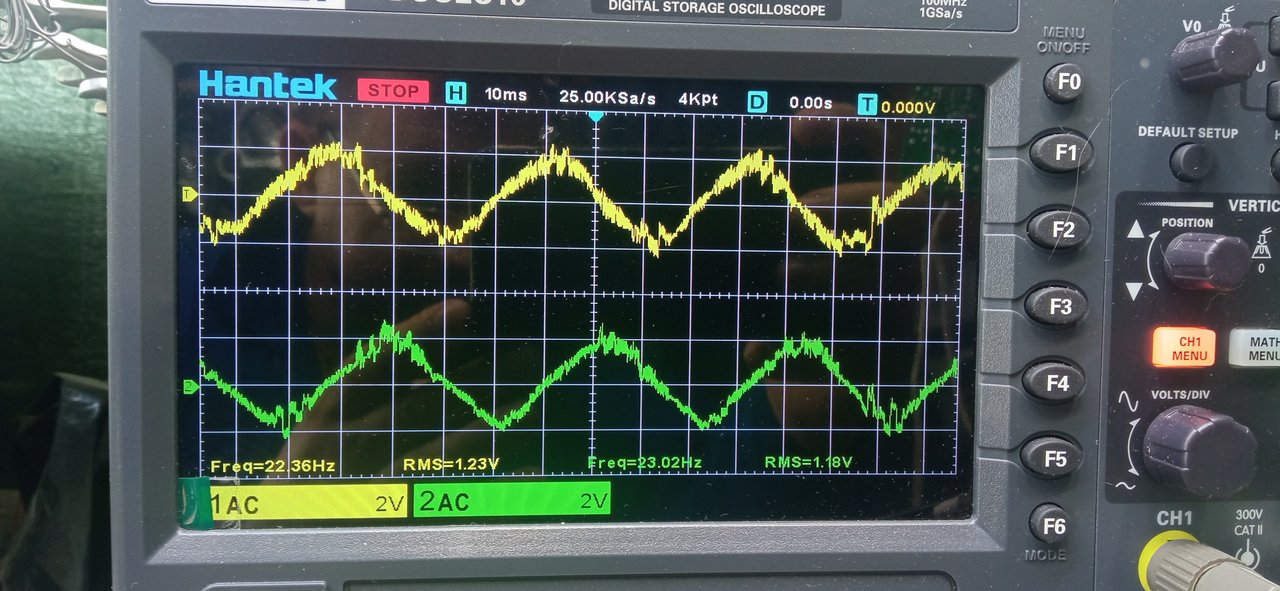Select the 0.000V trigger level value
1280x591 pixels.
[909, 106]
